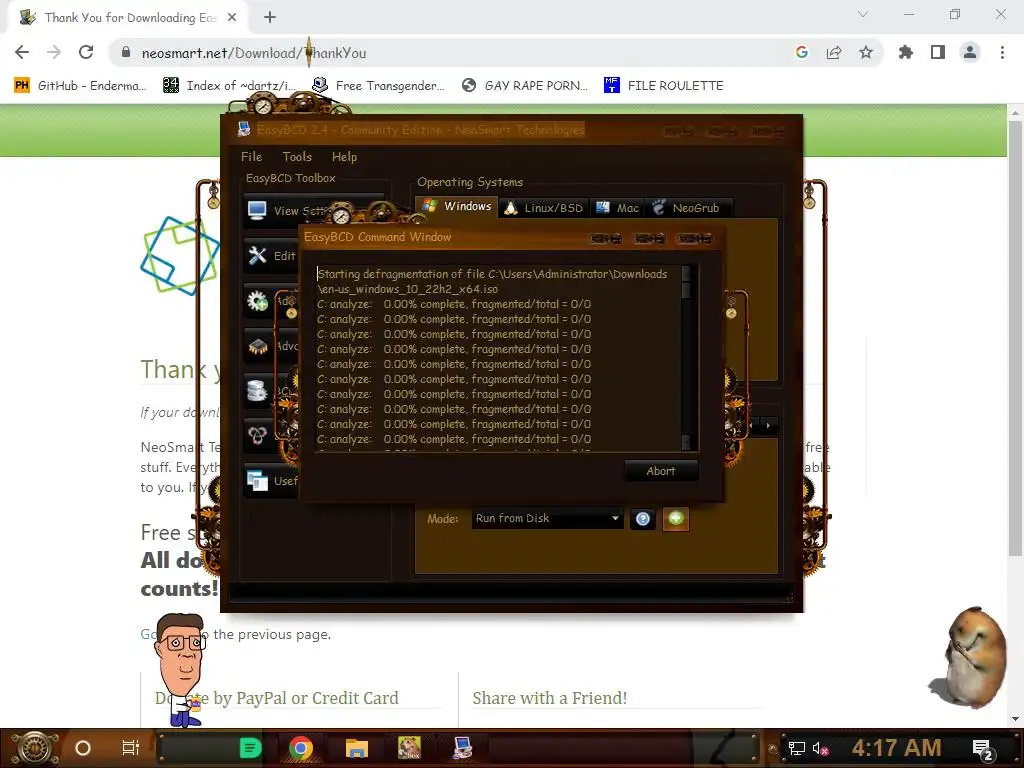Click the muted volume tray icon
This screenshot has width=1024, height=768.
pos(821,748)
